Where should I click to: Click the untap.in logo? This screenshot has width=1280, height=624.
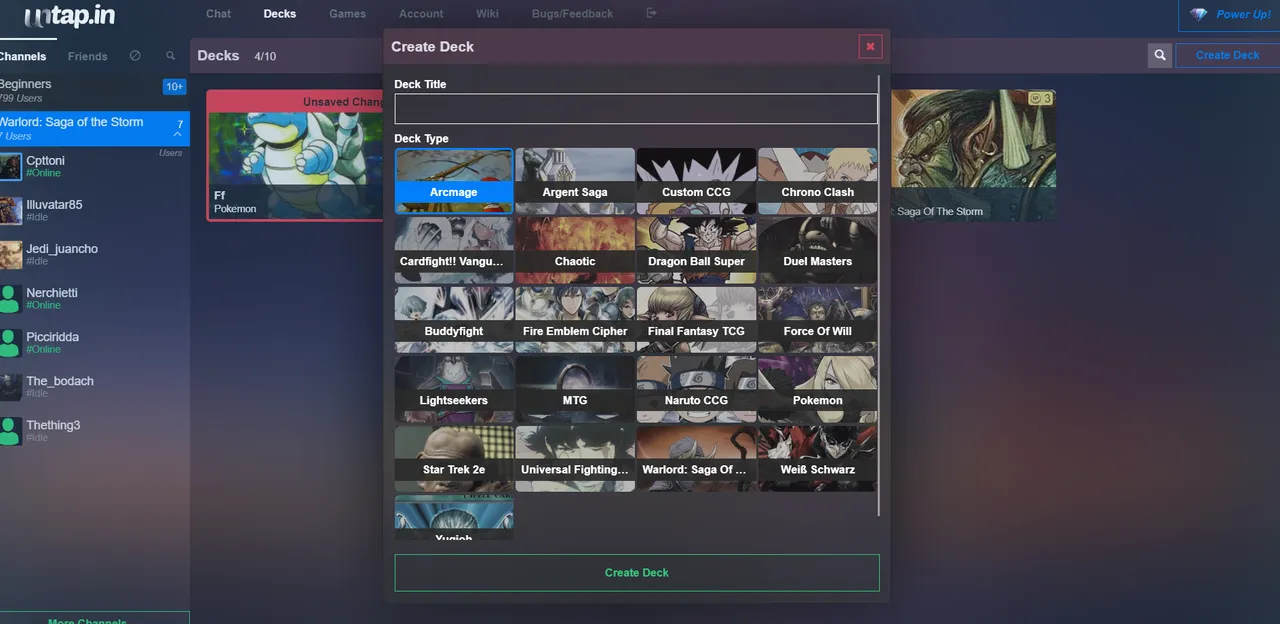[x=72, y=16]
